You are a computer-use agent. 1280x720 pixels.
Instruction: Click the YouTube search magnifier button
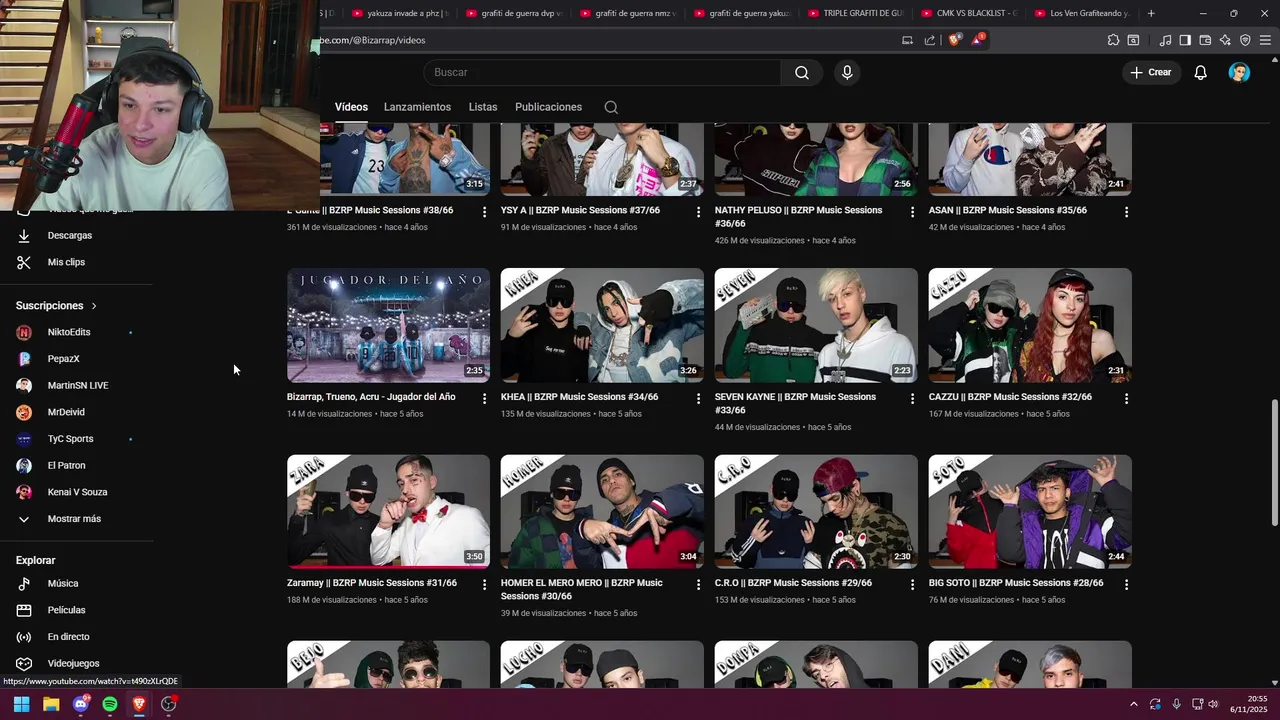(802, 72)
